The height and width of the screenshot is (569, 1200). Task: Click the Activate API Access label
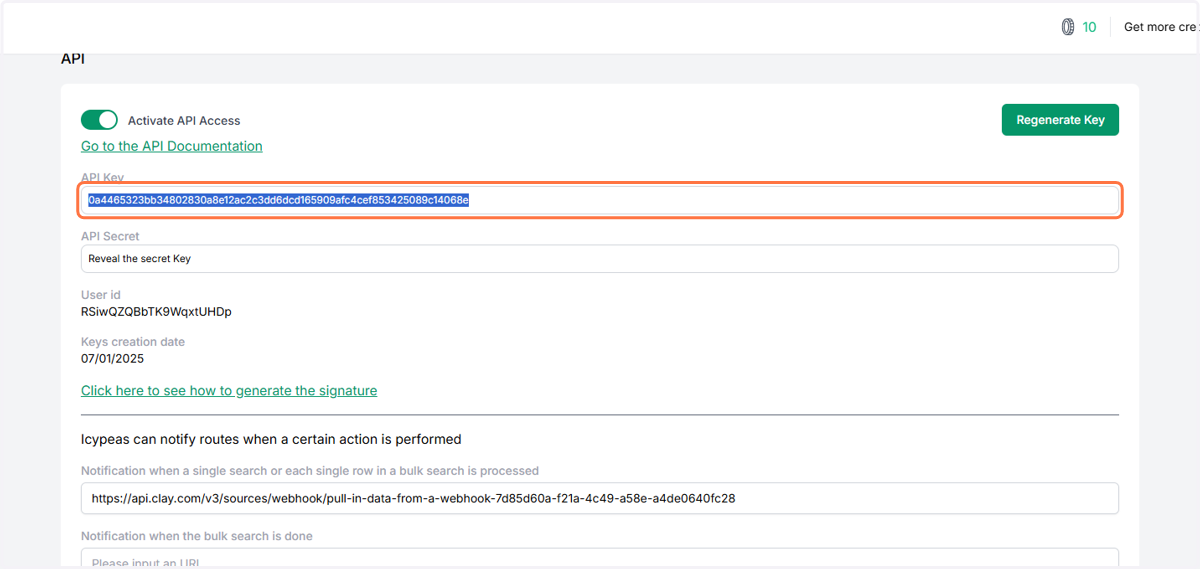(184, 121)
